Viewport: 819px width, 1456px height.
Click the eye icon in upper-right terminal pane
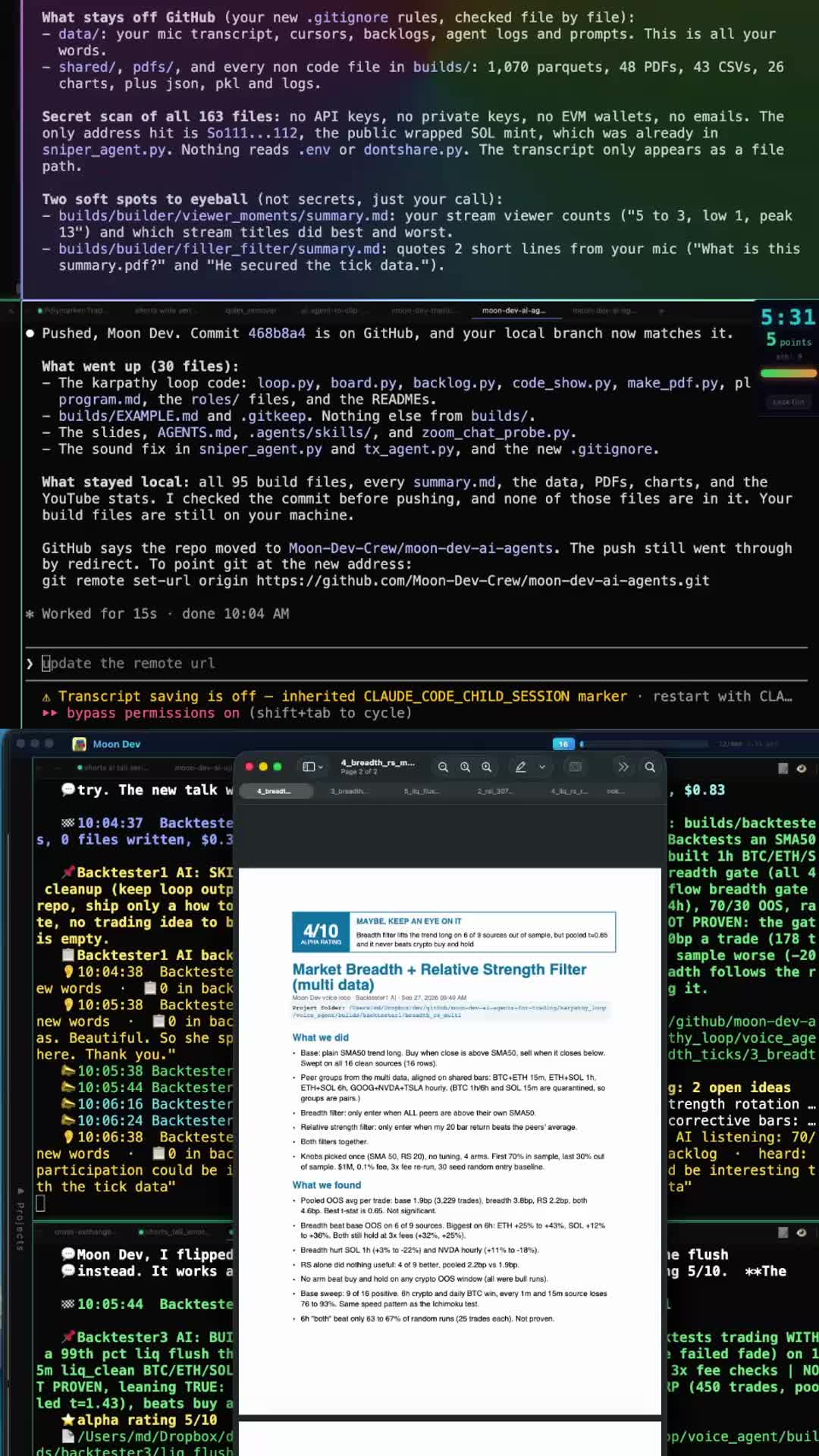click(802, 768)
